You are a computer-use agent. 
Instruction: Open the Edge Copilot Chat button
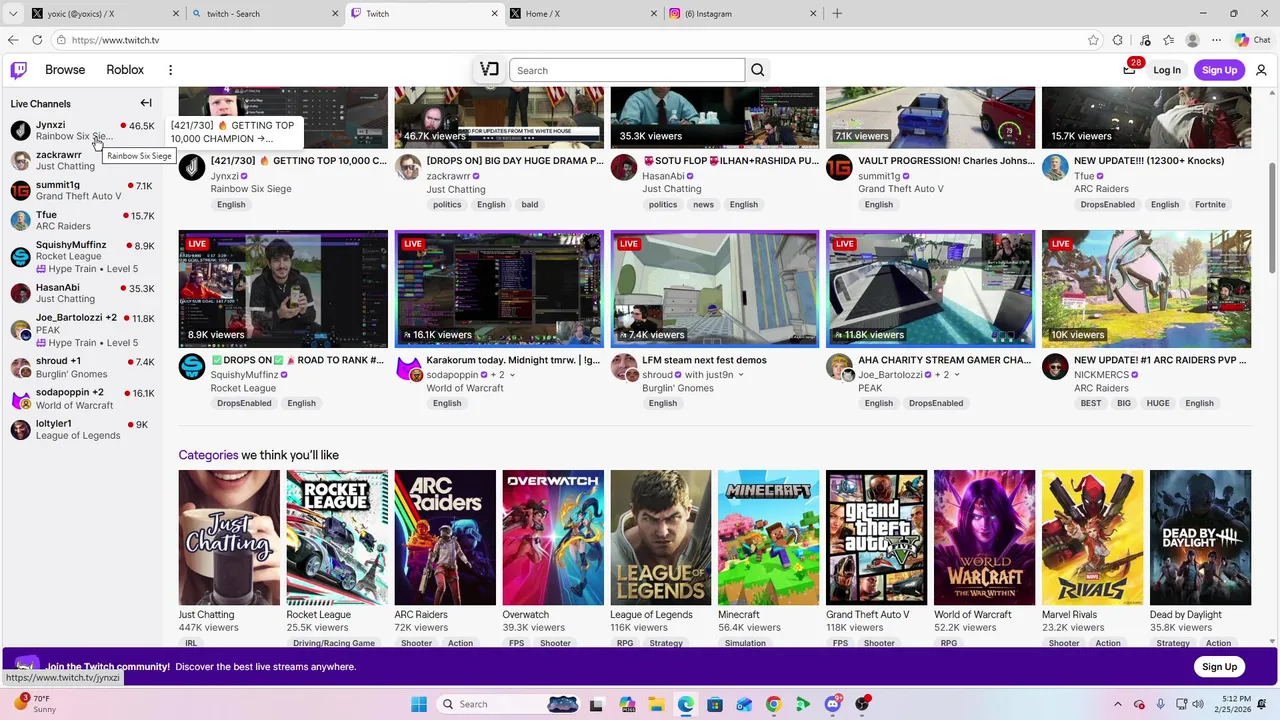pyautogui.click(x=1252, y=40)
